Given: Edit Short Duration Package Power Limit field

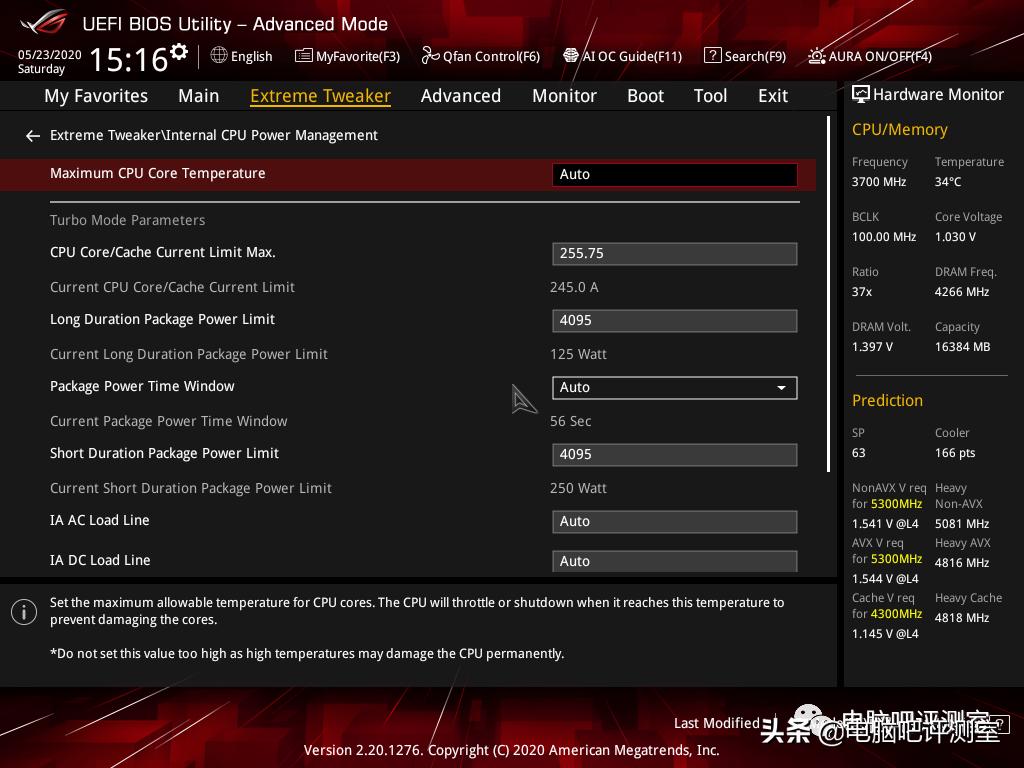Looking at the screenshot, I should coord(675,455).
